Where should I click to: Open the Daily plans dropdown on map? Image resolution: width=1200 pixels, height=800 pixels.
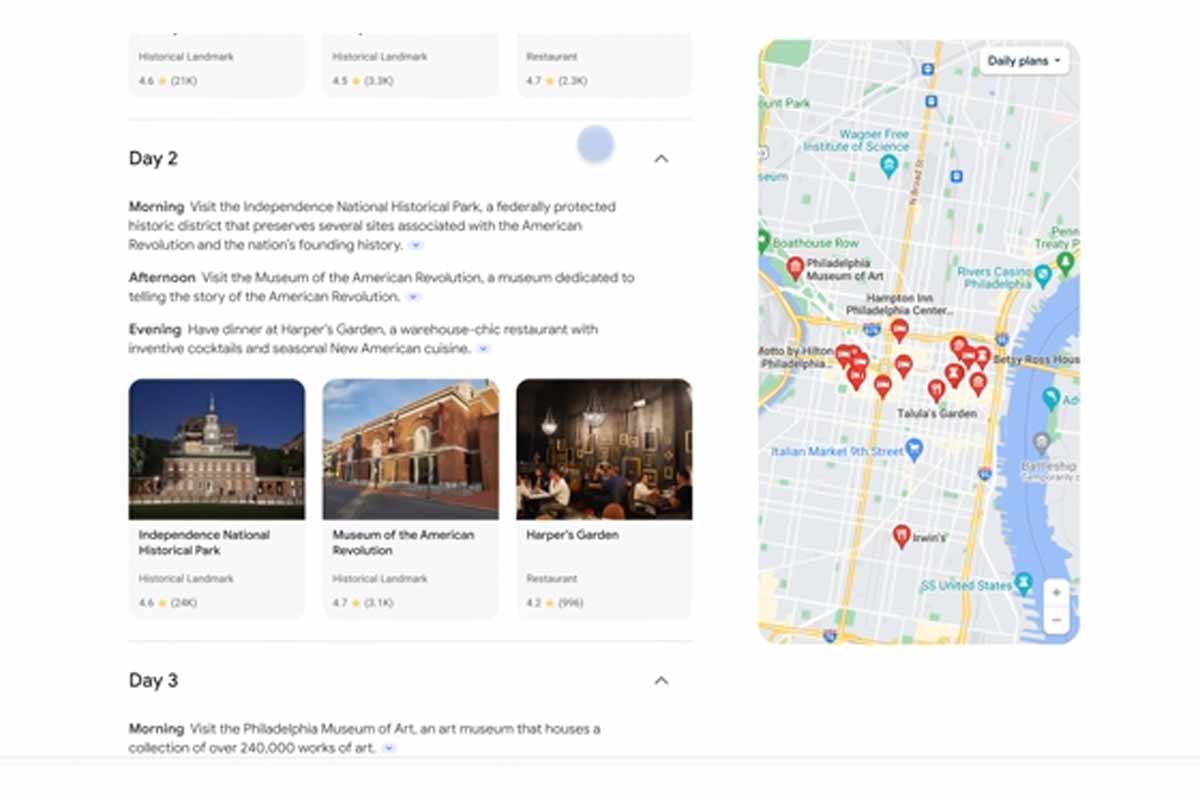(x=1024, y=61)
